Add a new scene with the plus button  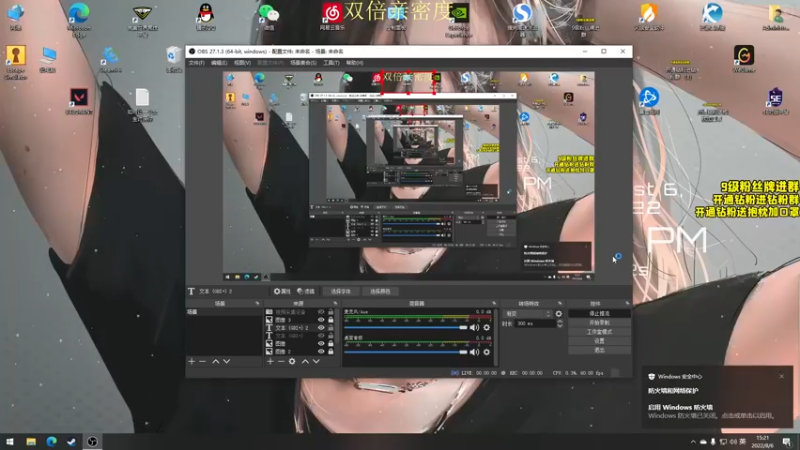click(x=192, y=361)
